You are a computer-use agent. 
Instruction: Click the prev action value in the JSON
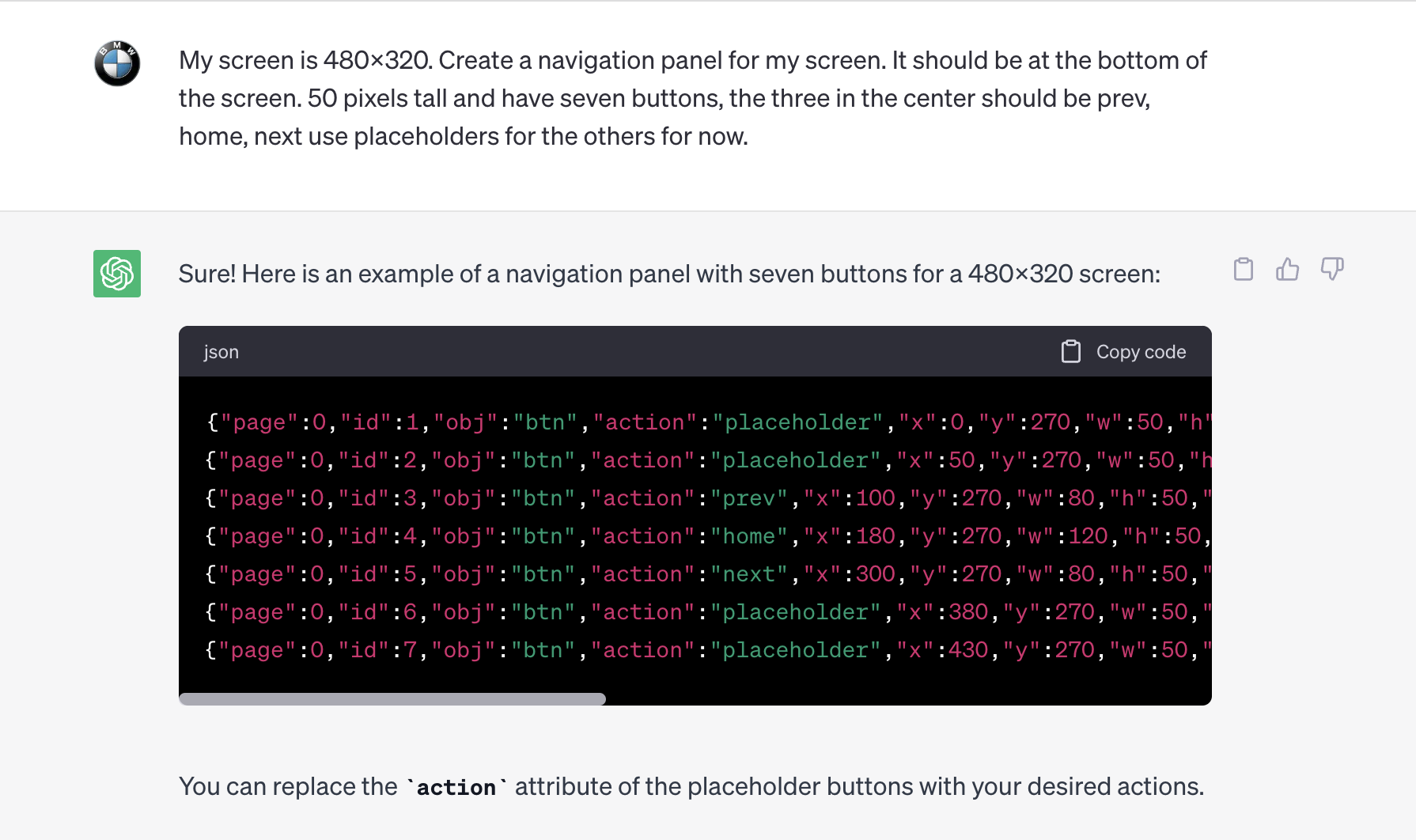747,498
